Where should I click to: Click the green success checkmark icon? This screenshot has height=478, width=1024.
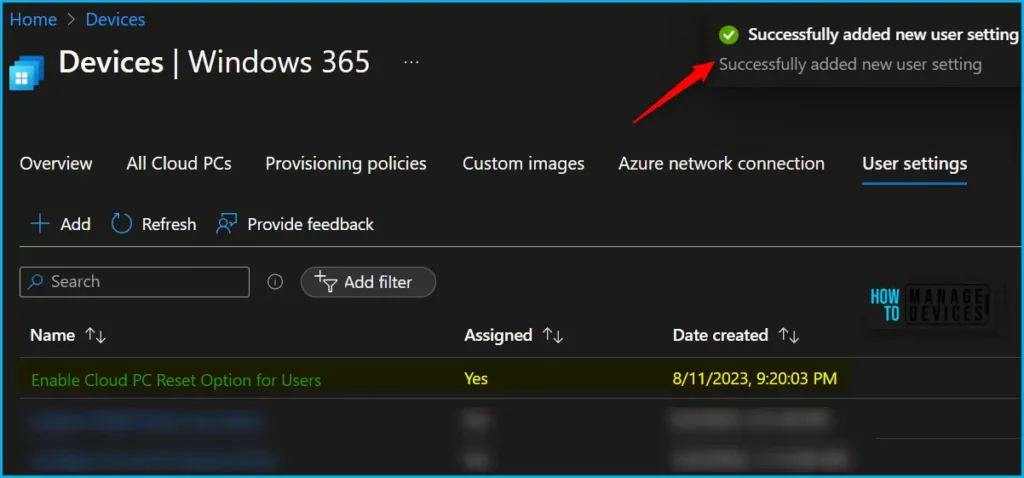729,35
